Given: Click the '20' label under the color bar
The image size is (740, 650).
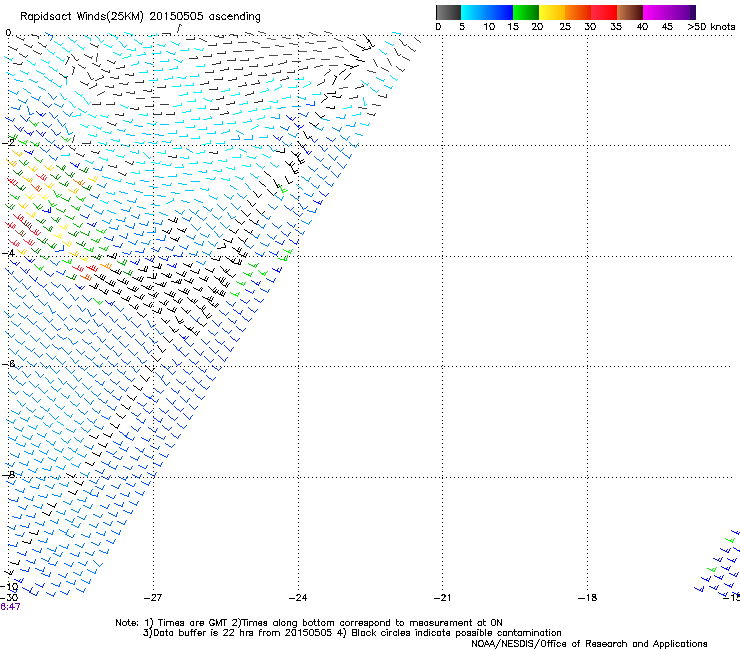Looking at the screenshot, I should click(x=537, y=27).
